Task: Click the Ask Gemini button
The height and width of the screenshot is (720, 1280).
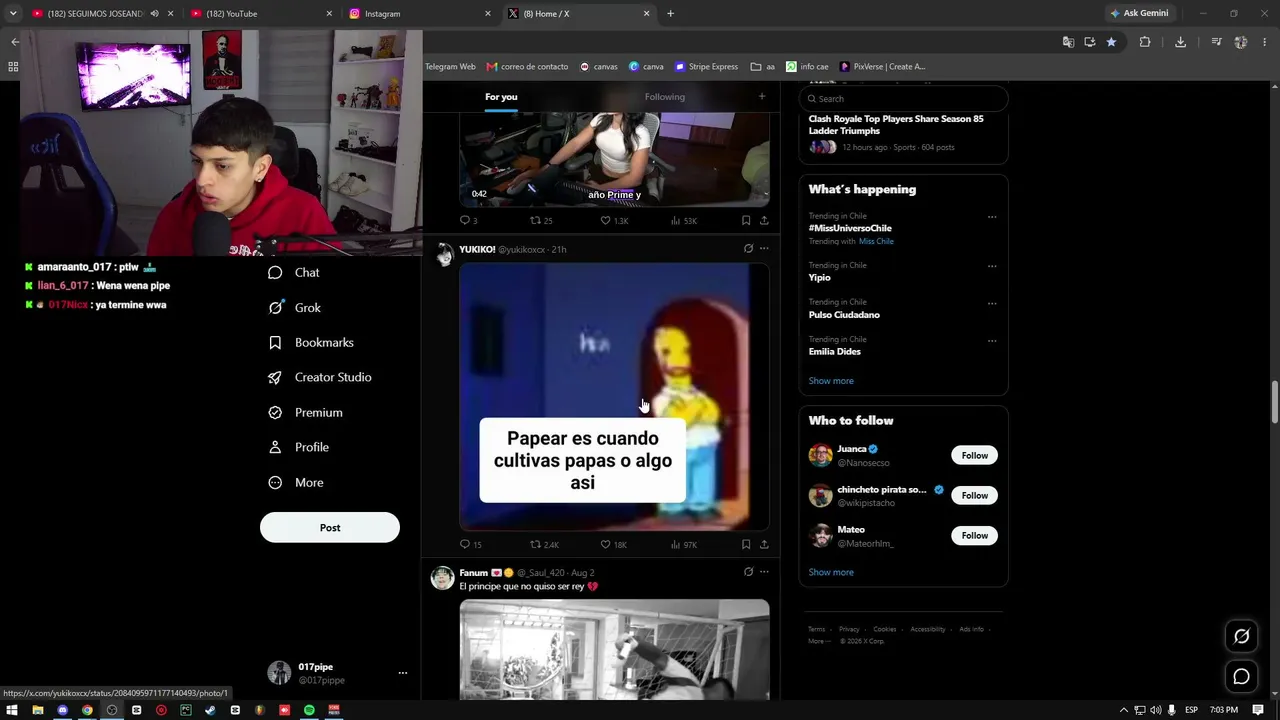Action: tap(1139, 14)
